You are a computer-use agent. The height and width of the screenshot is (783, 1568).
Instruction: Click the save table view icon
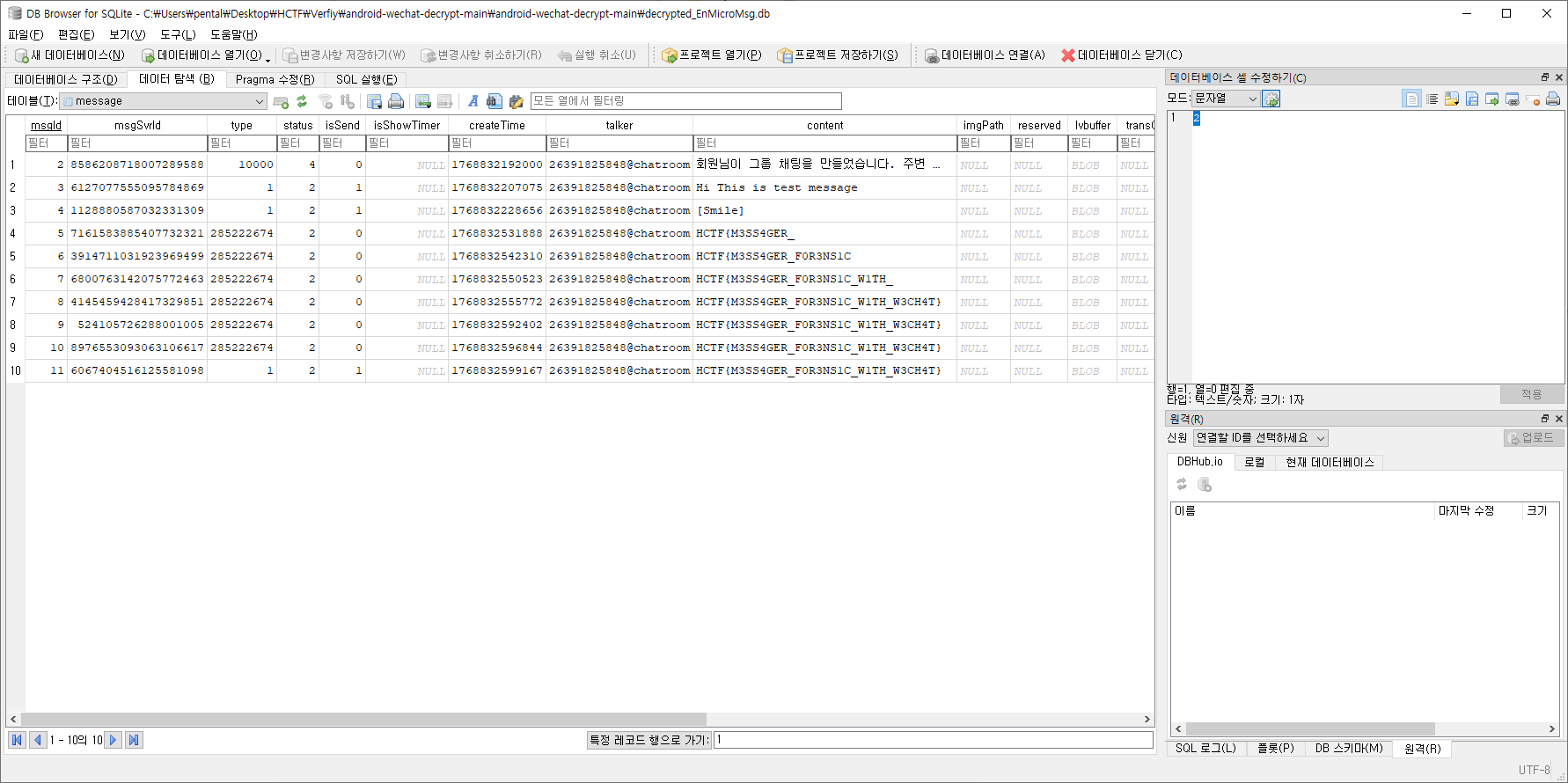point(374,101)
